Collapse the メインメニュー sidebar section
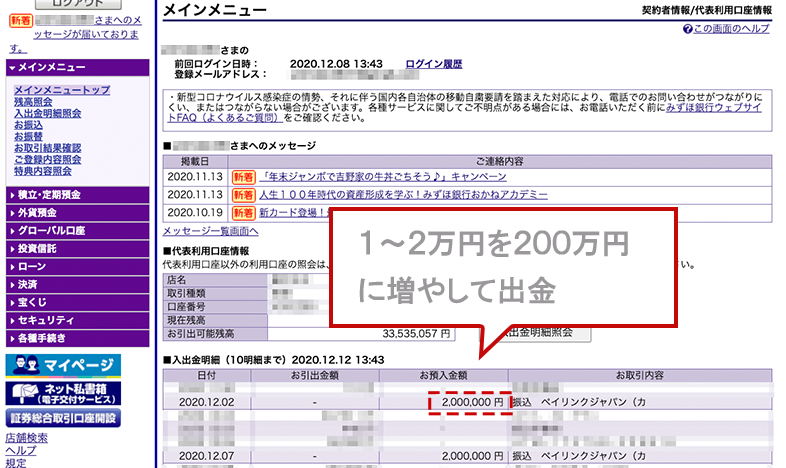The image size is (786, 468). (78, 67)
